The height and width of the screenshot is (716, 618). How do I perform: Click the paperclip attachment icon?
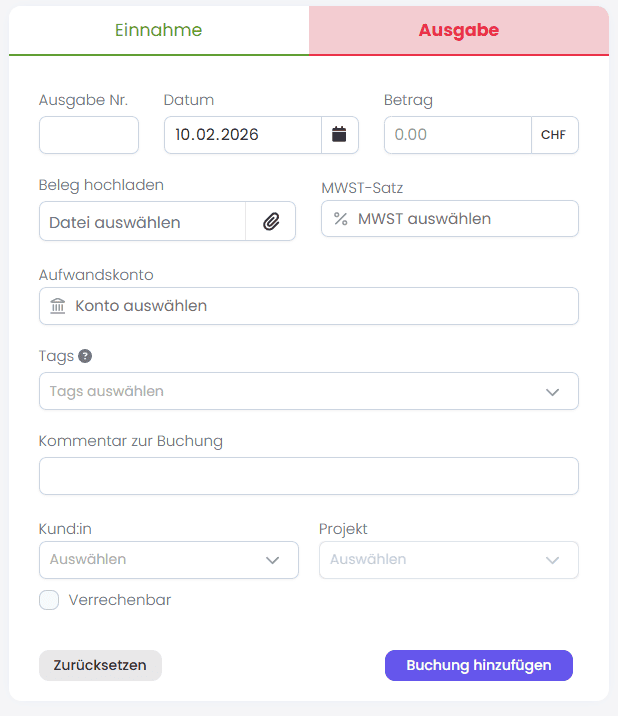point(271,222)
